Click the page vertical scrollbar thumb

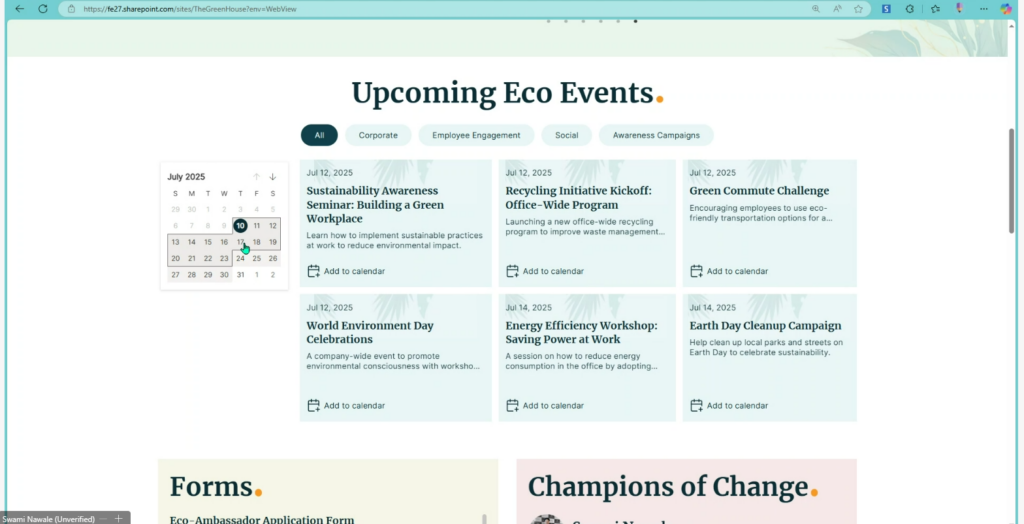click(x=1012, y=181)
